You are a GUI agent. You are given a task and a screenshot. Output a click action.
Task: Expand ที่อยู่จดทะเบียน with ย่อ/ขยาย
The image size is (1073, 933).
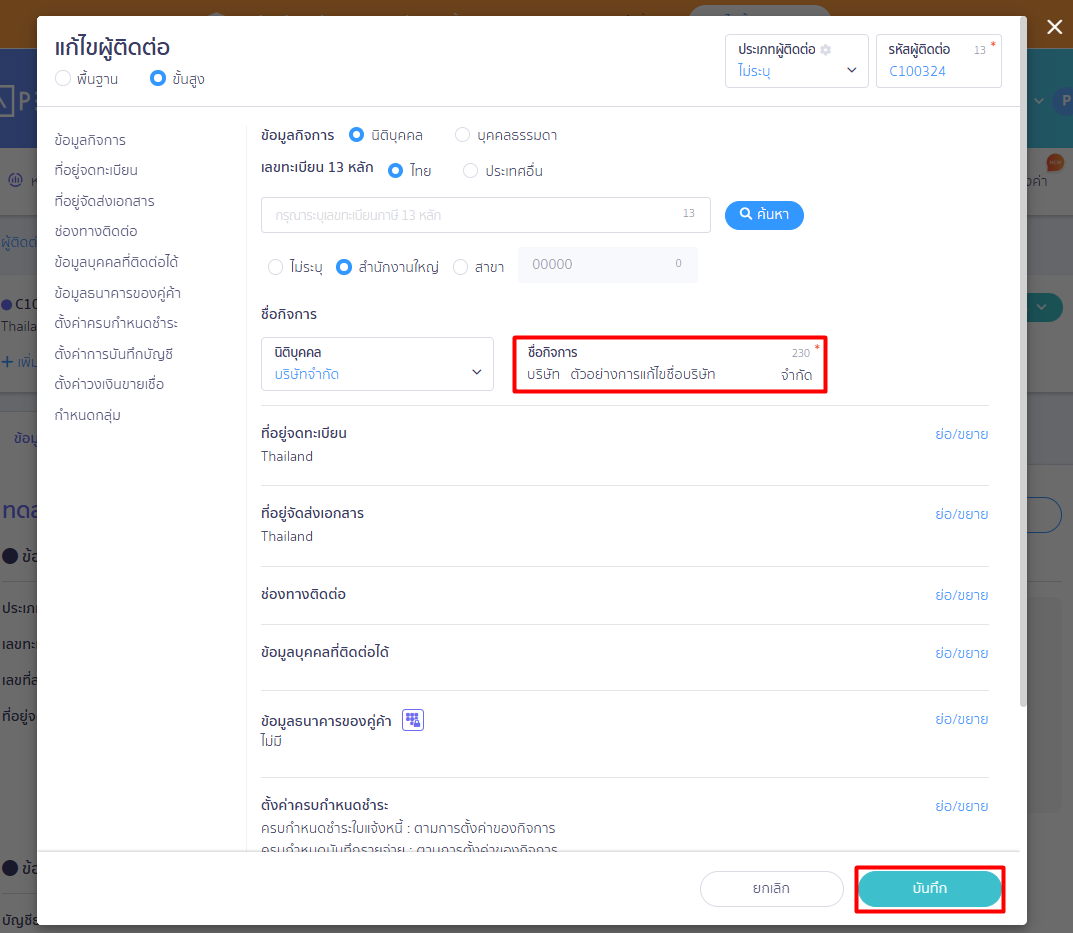pyautogui.click(x=961, y=434)
